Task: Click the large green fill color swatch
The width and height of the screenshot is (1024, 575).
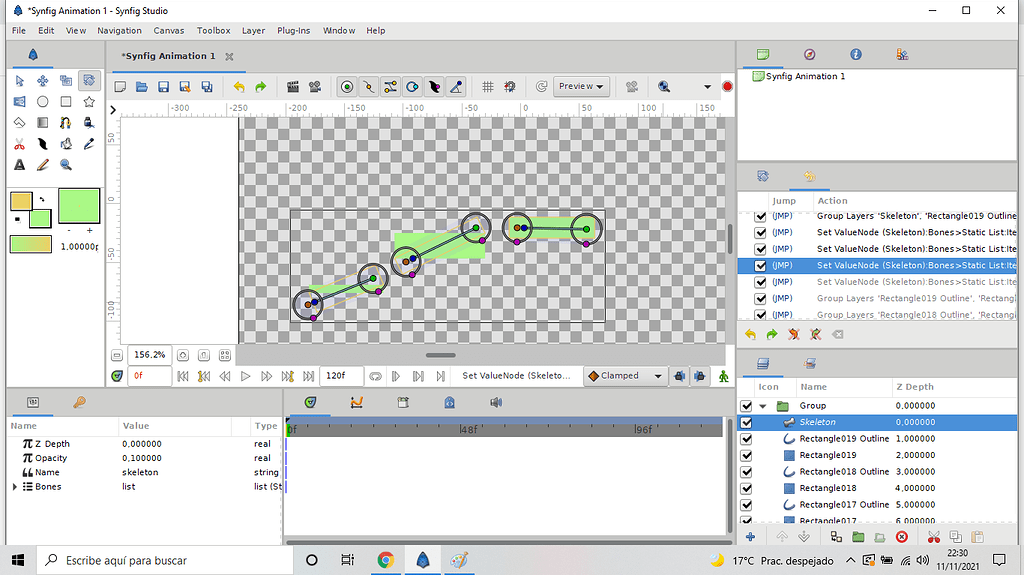Action: click(x=79, y=206)
